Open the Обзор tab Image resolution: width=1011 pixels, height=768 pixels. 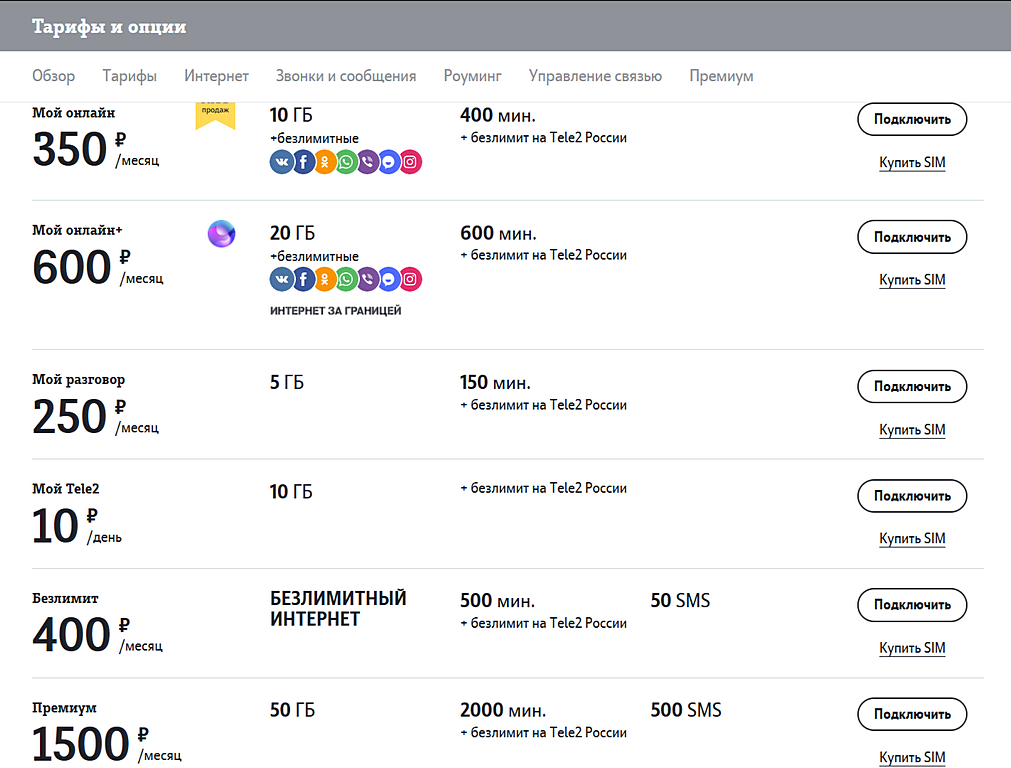coord(54,76)
